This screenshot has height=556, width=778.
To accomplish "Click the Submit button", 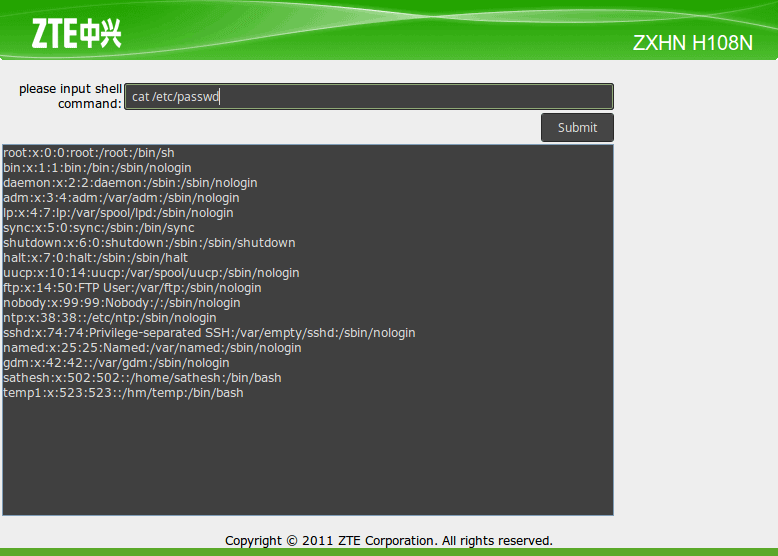I will pyautogui.click(x=577, y=127).
